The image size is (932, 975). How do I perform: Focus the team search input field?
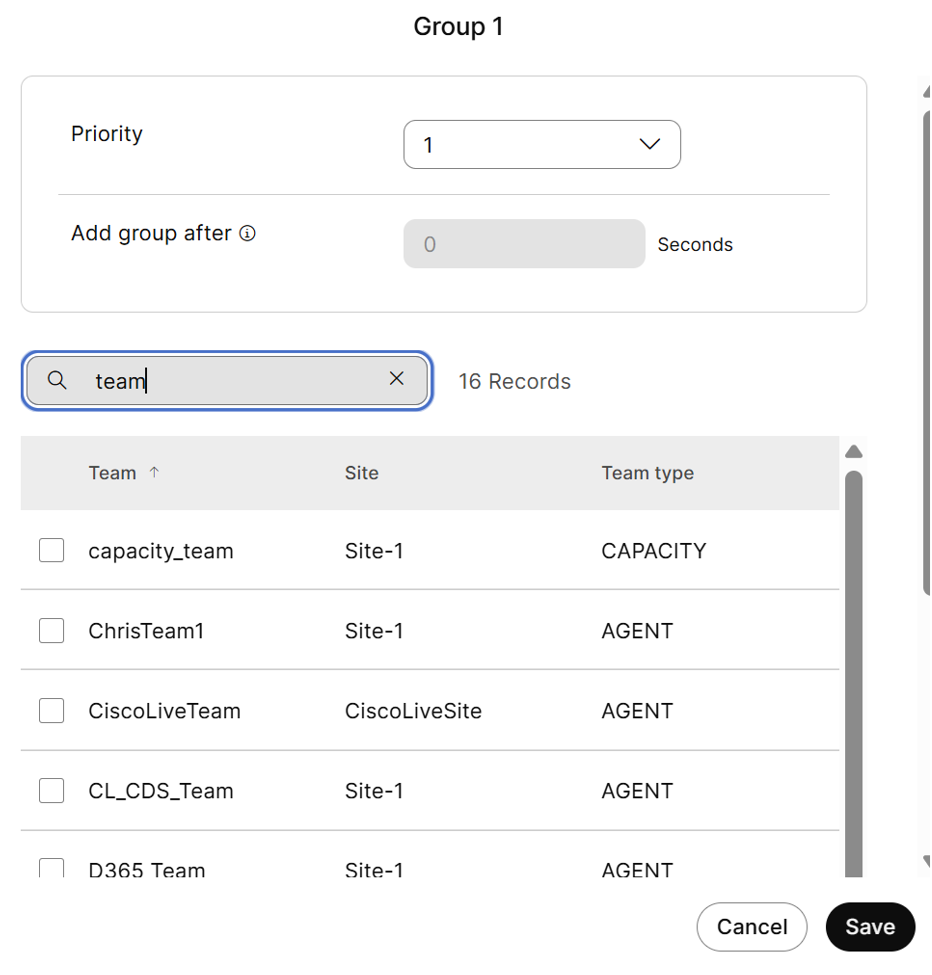click(240, 381)
